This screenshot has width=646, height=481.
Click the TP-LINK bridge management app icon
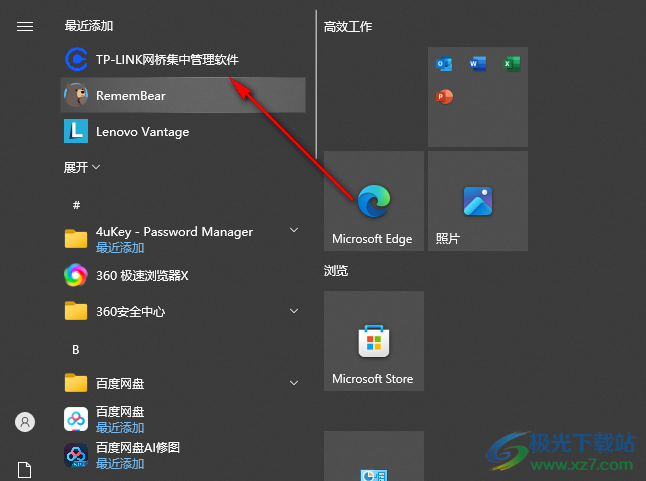[76, 59]
